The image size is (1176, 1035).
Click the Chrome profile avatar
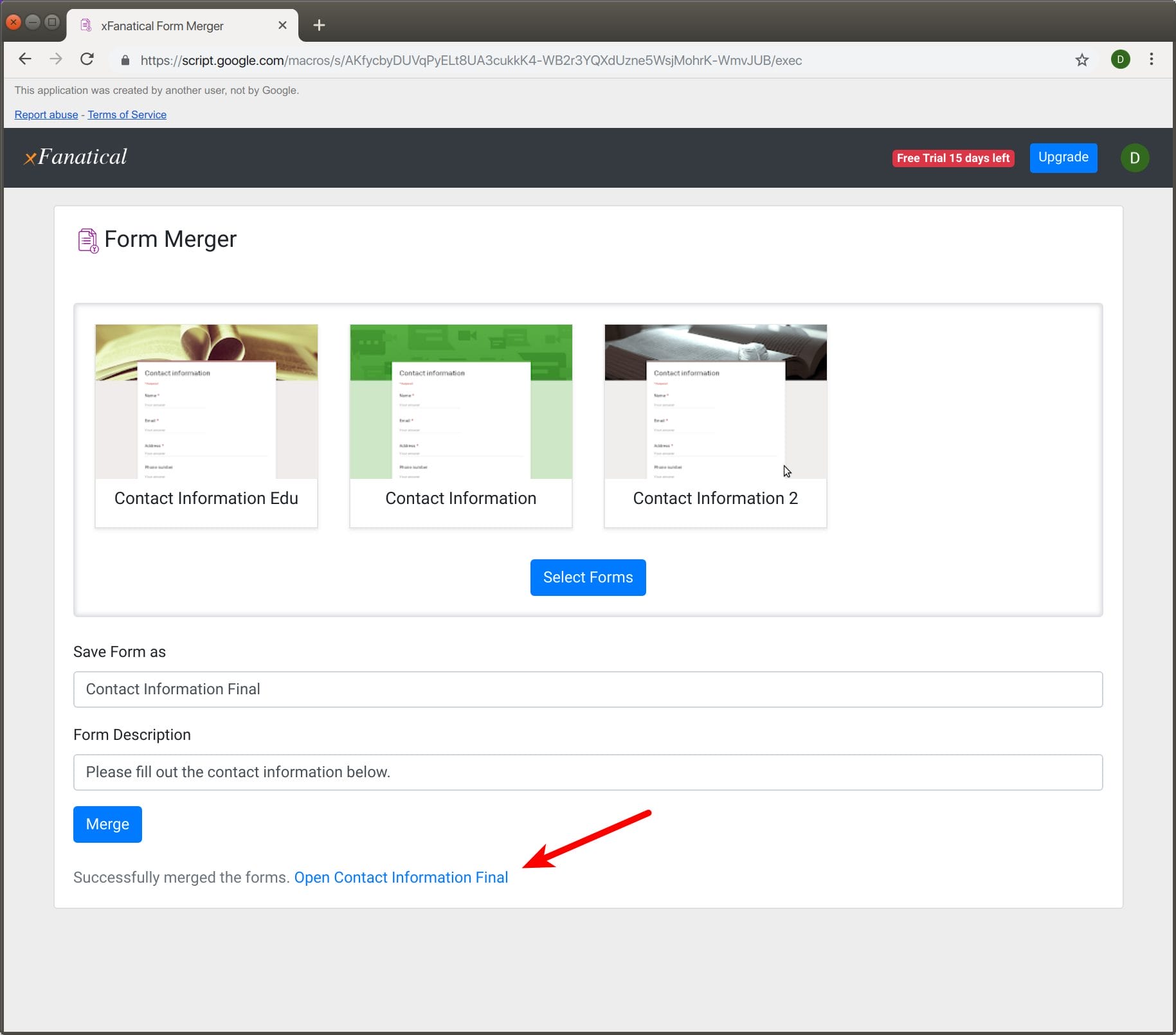click(x=1120, y=59)
